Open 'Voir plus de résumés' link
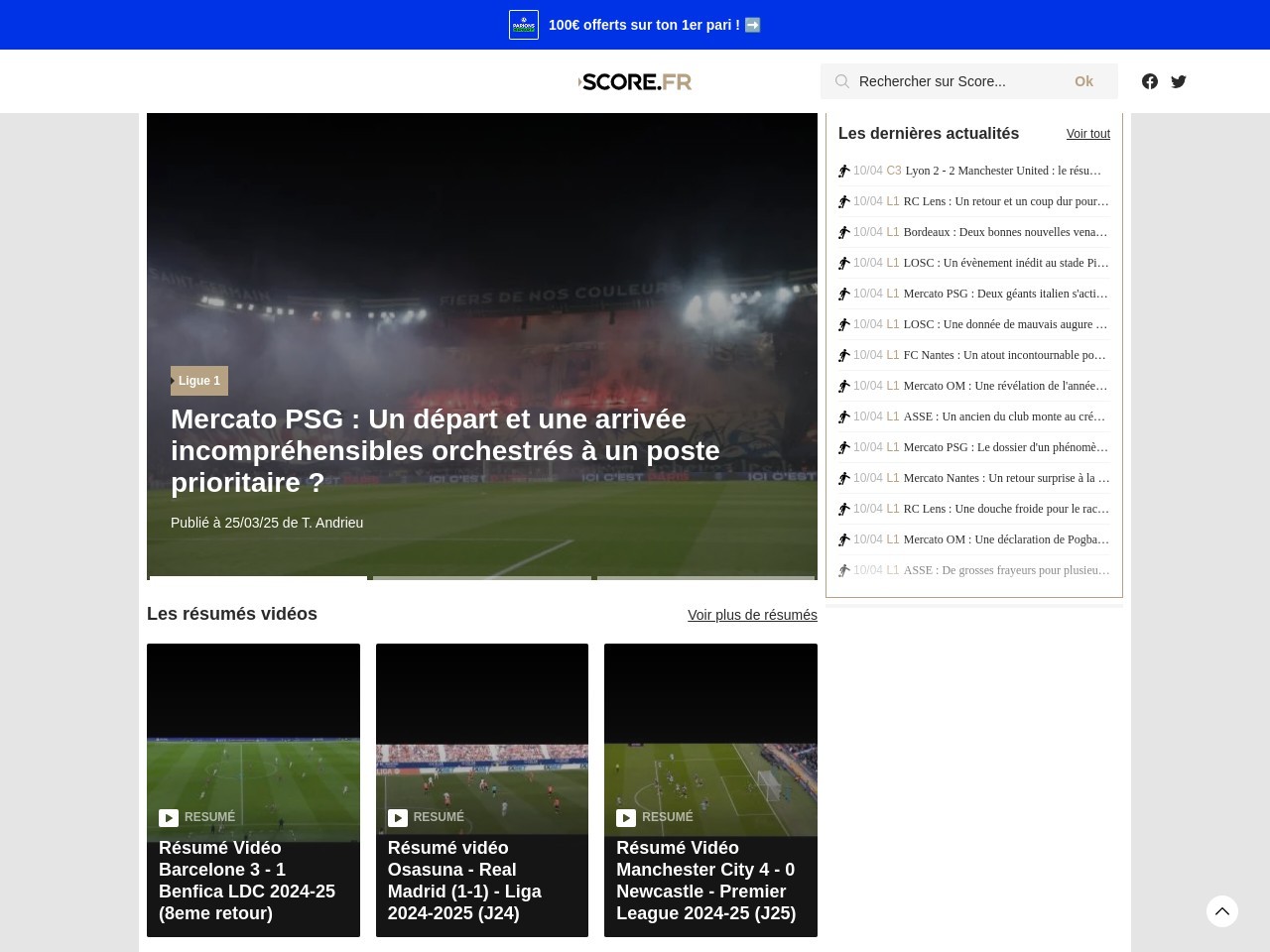 pos(752,615)
